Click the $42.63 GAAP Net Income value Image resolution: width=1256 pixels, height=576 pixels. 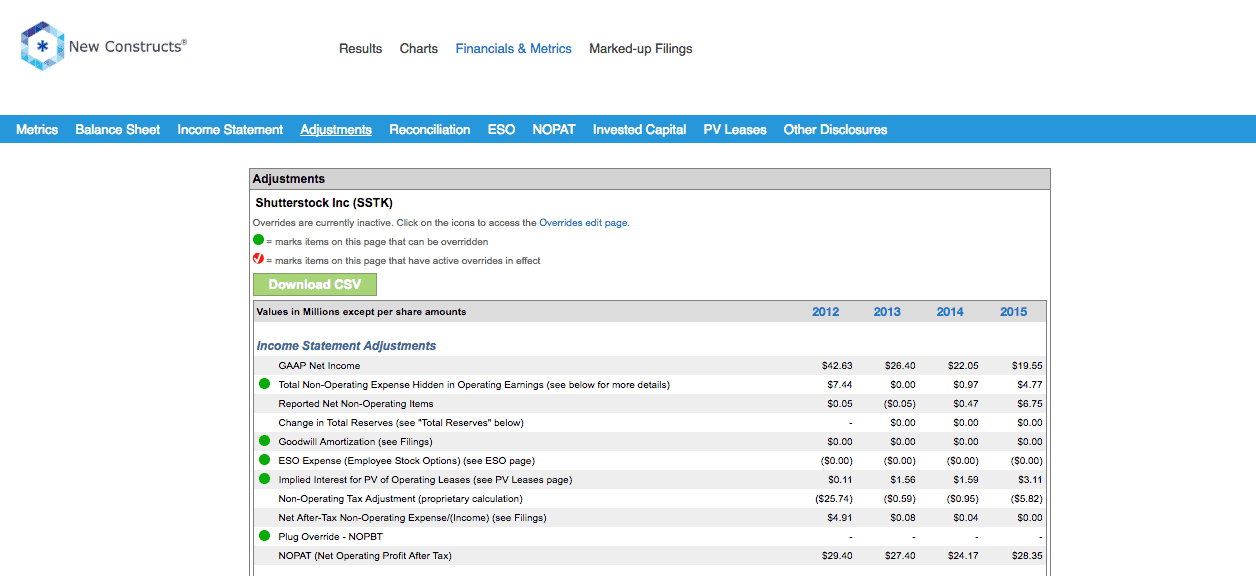click(x=838, y=366)
